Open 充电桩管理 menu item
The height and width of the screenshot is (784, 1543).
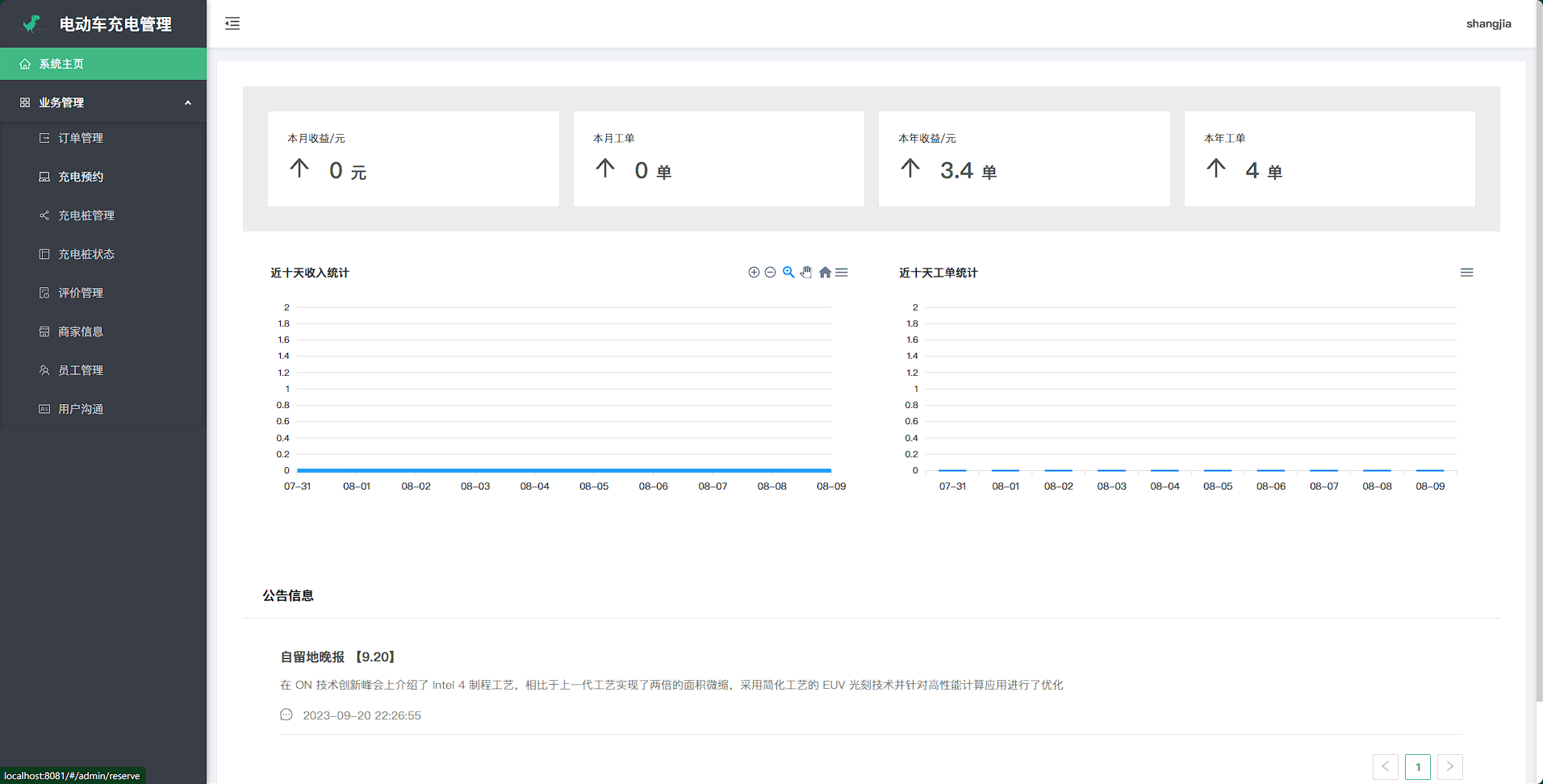pos(86,215)
